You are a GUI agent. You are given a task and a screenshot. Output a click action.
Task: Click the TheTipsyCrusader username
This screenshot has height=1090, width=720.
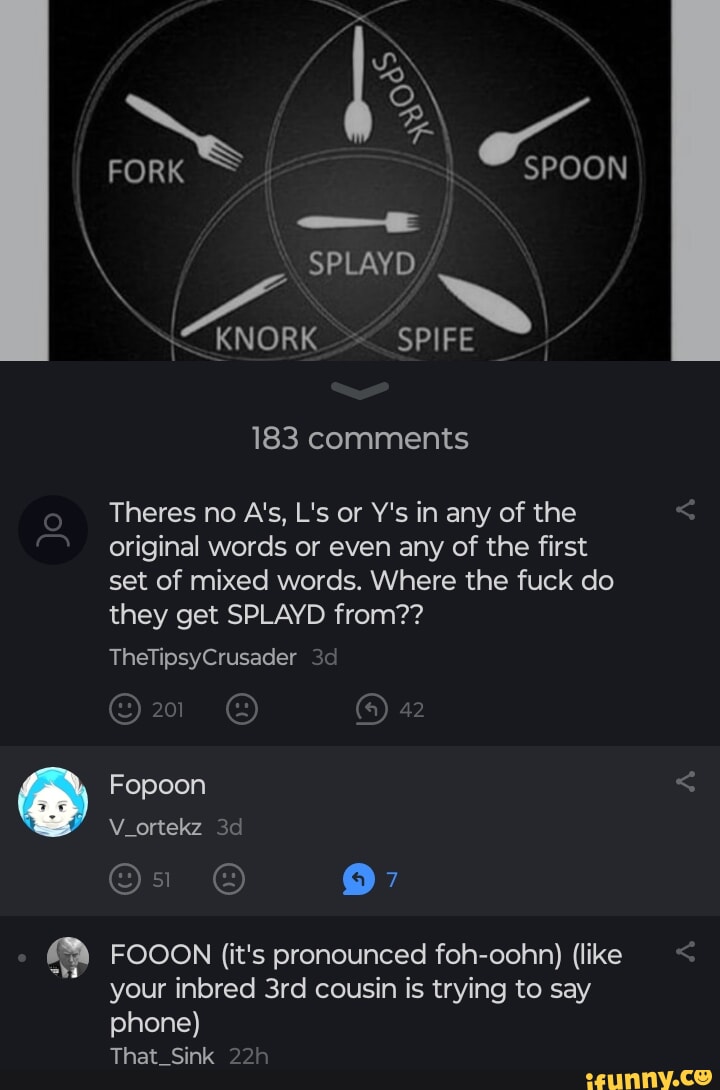[x=202, y=657]
